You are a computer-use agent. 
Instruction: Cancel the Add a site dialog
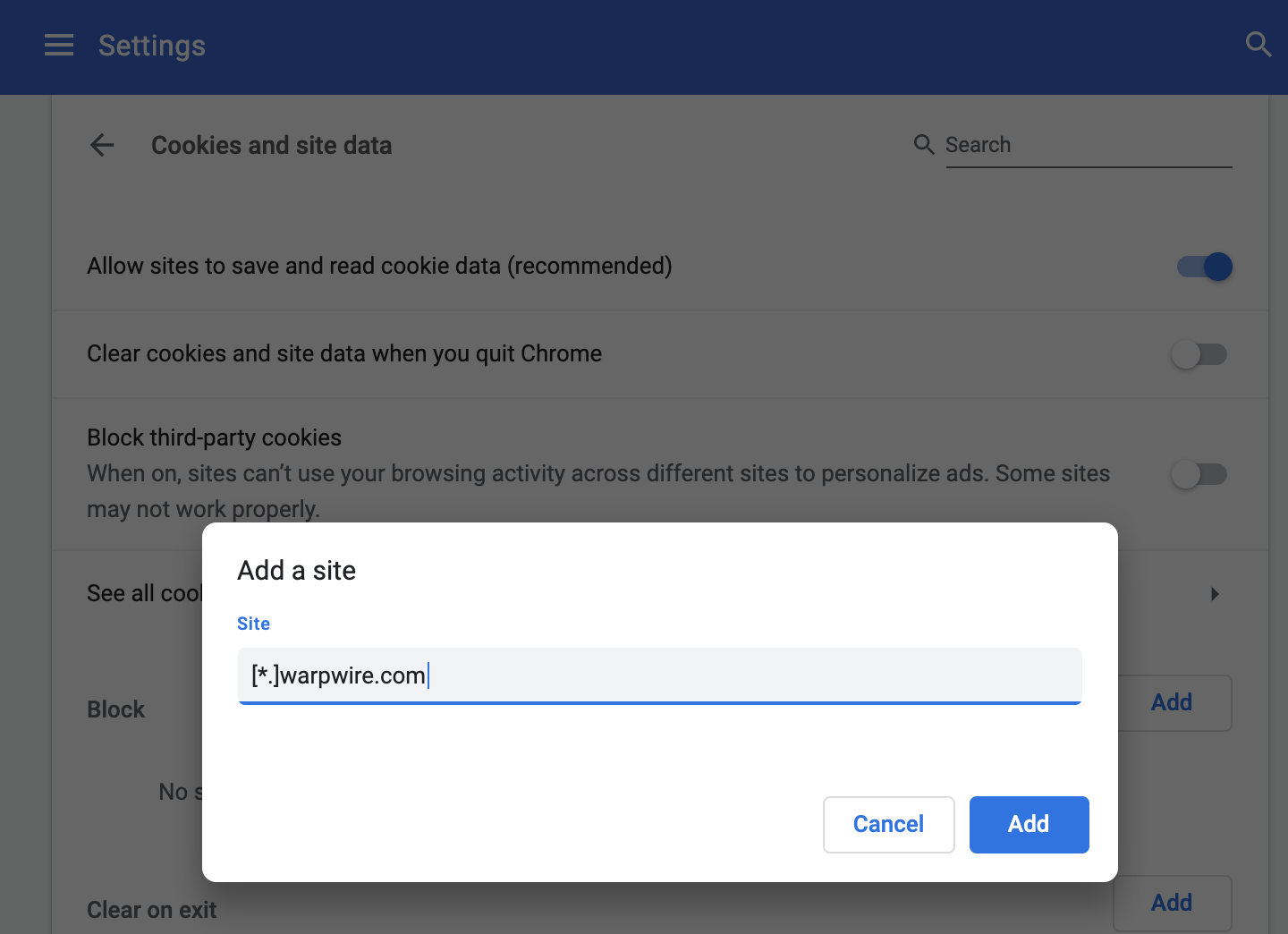click(888, 825)
